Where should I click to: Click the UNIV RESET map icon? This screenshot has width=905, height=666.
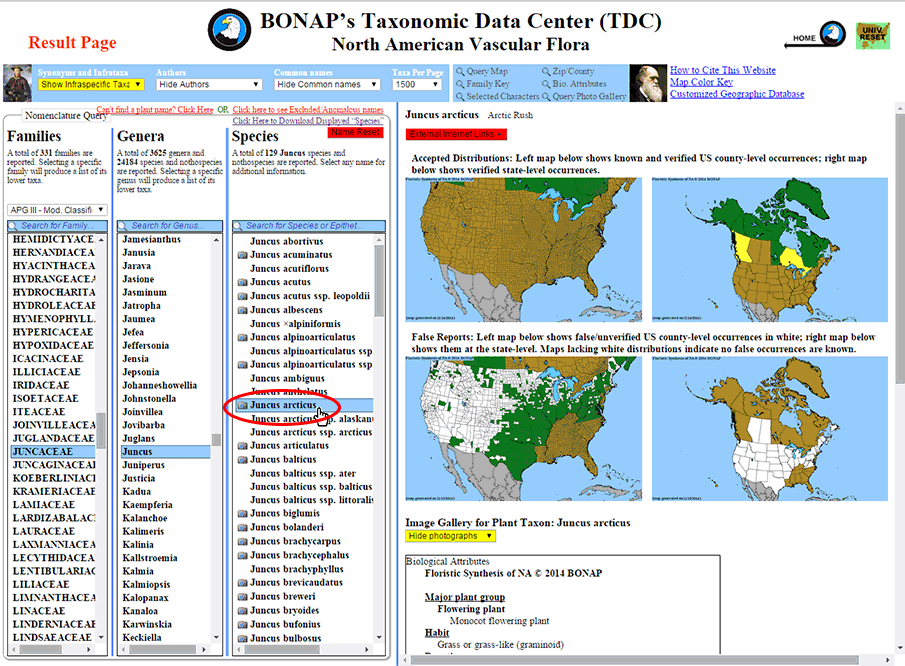[x=872, y=35]
